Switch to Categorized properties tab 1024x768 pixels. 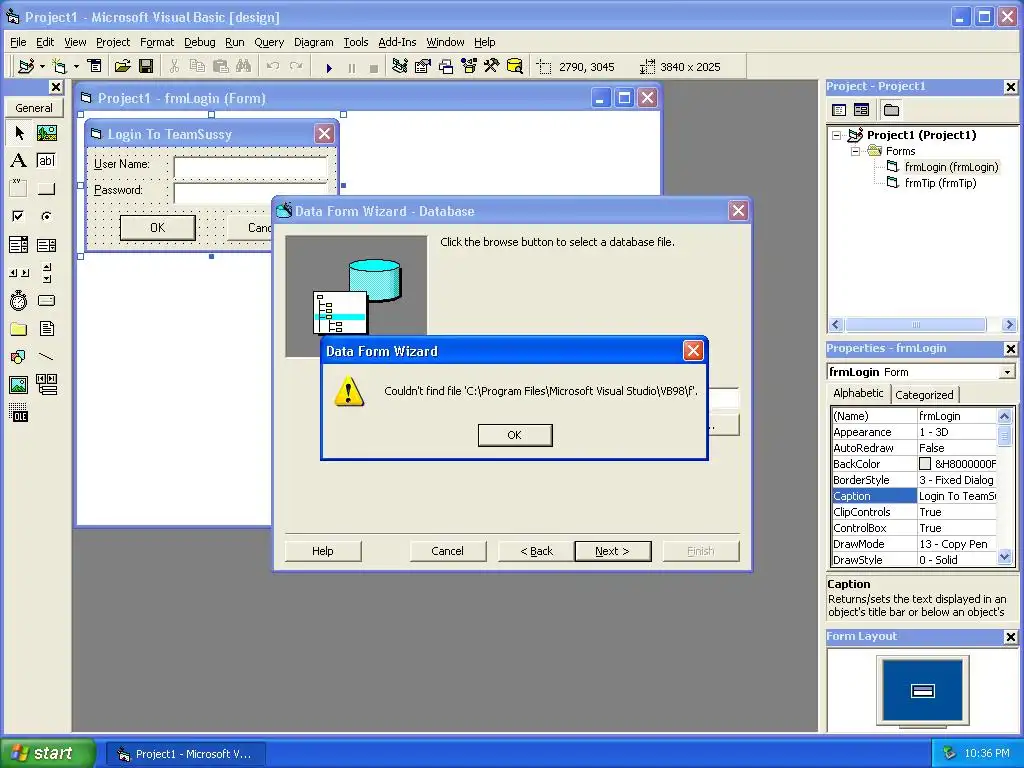[x=924, y=395]
